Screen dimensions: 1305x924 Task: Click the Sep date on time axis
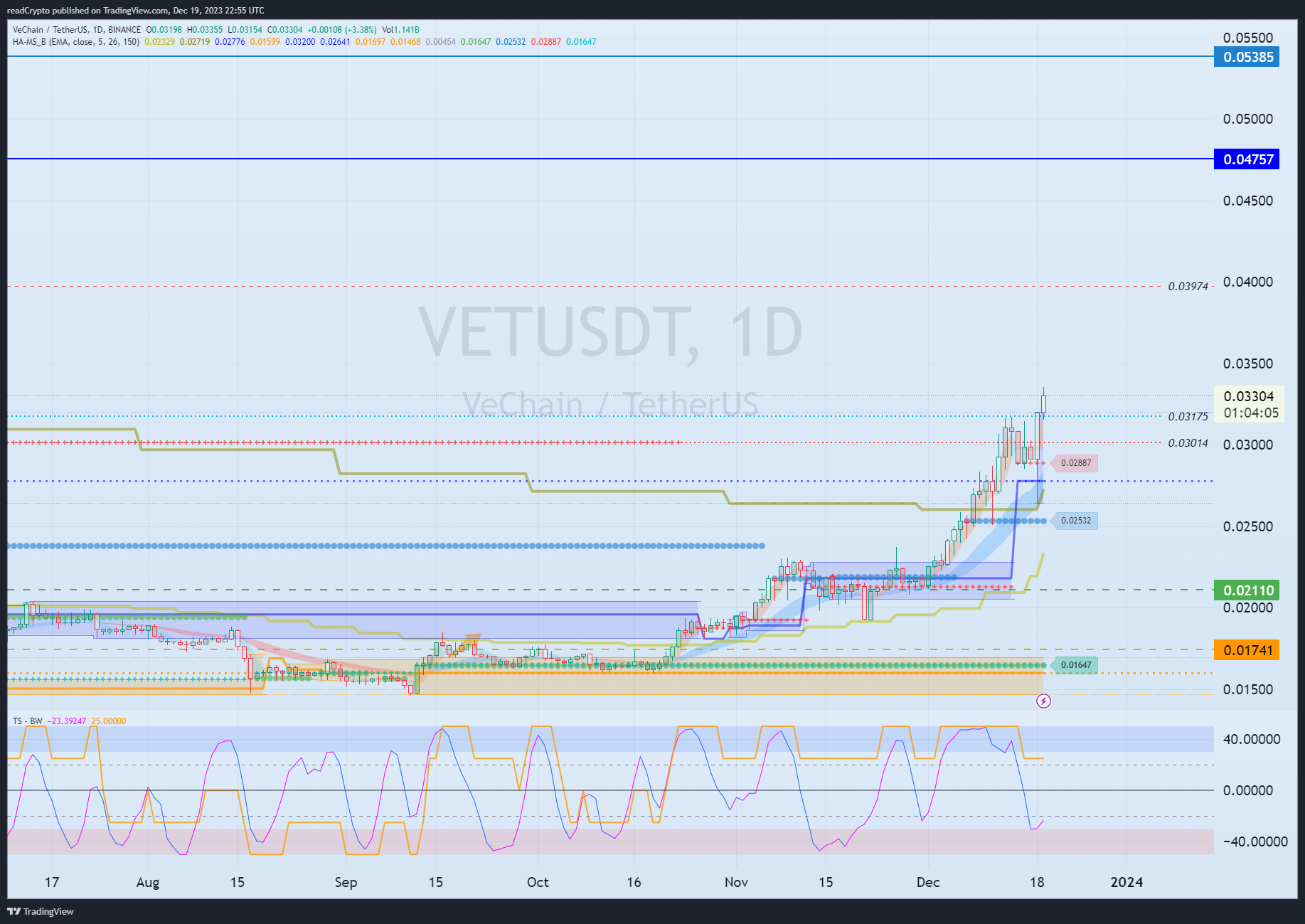[346, 882]
